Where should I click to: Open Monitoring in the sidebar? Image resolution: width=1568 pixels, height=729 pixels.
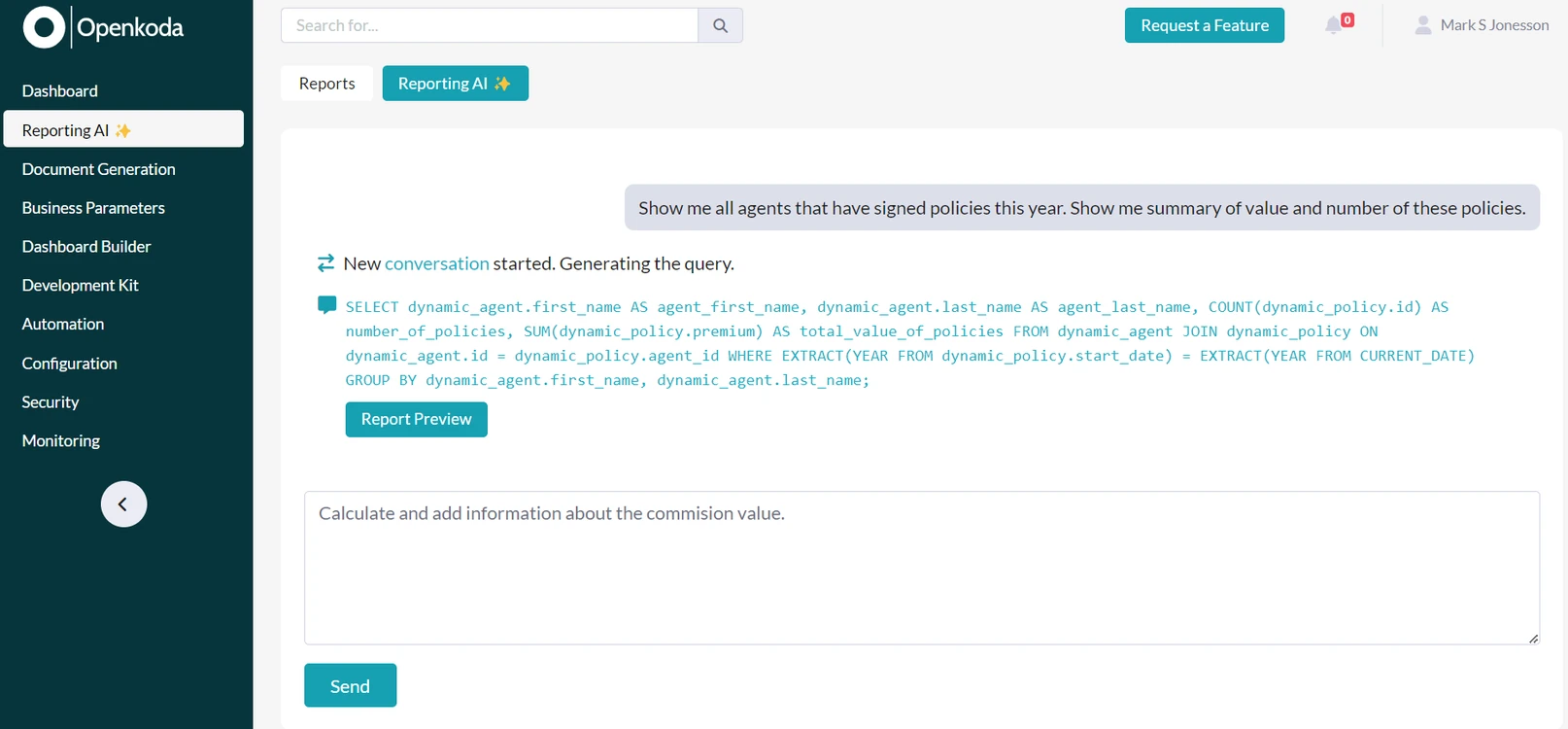coord(61,440)
